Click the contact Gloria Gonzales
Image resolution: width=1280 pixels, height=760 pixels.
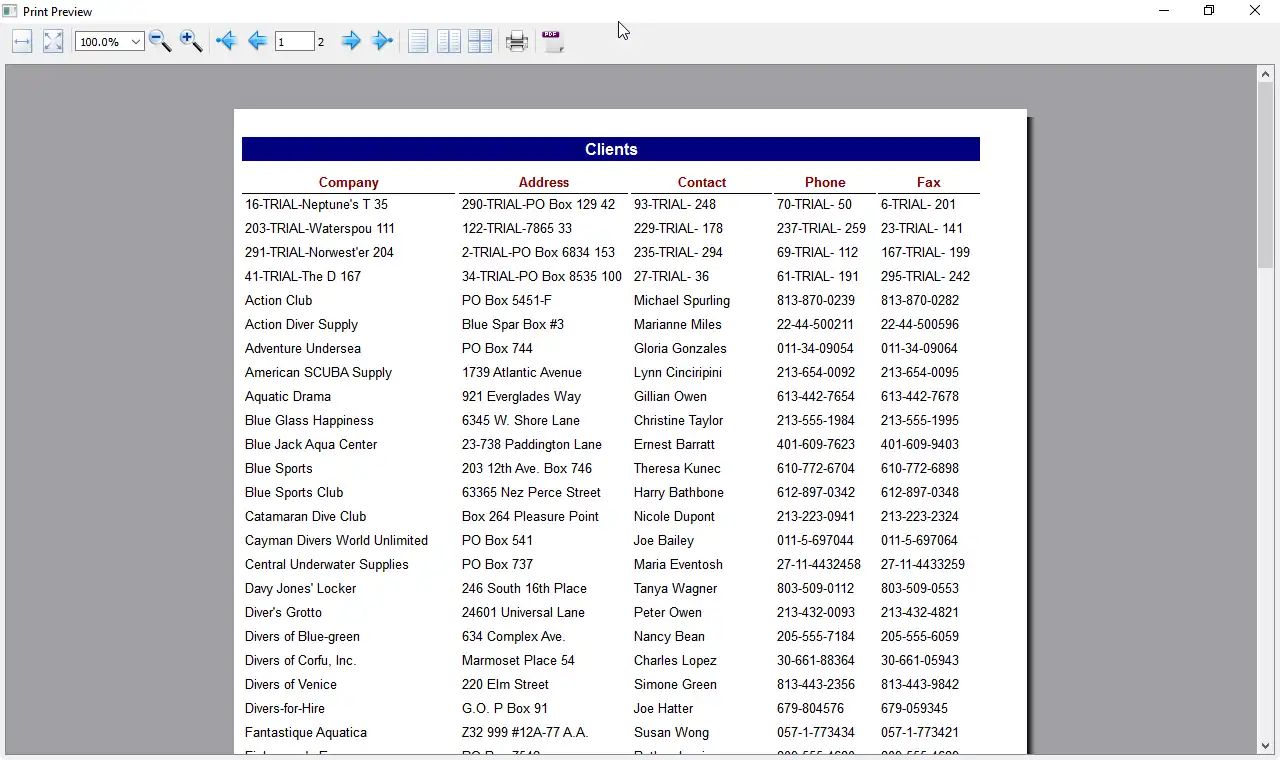(680, 348)
